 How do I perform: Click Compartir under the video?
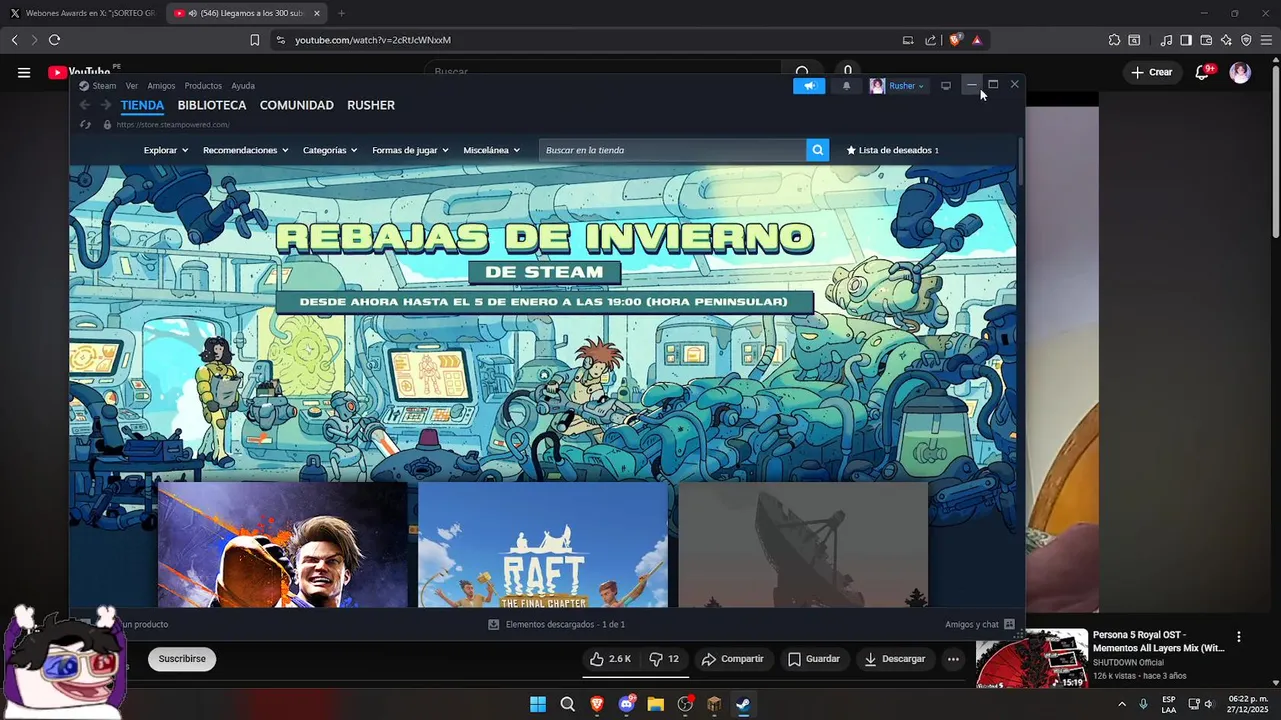coord(732,659)
